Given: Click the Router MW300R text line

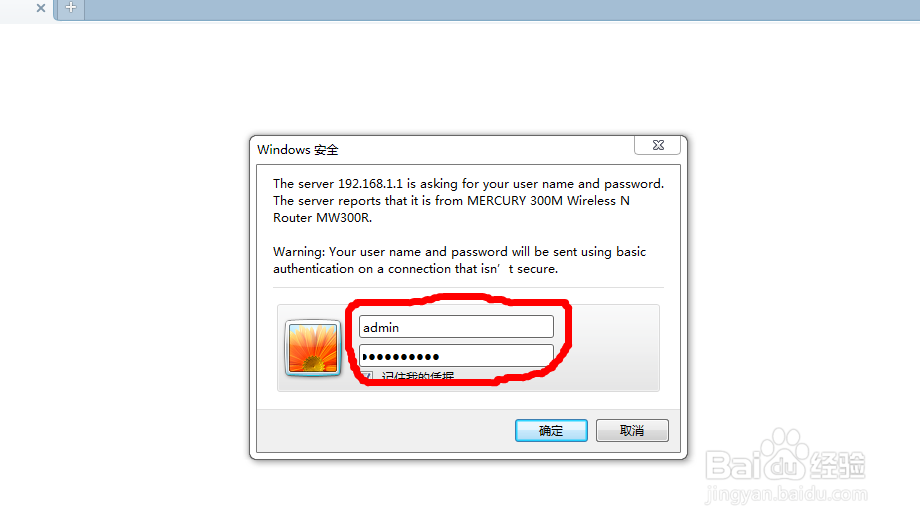Looking at the screenshot, I should [322, 218].
